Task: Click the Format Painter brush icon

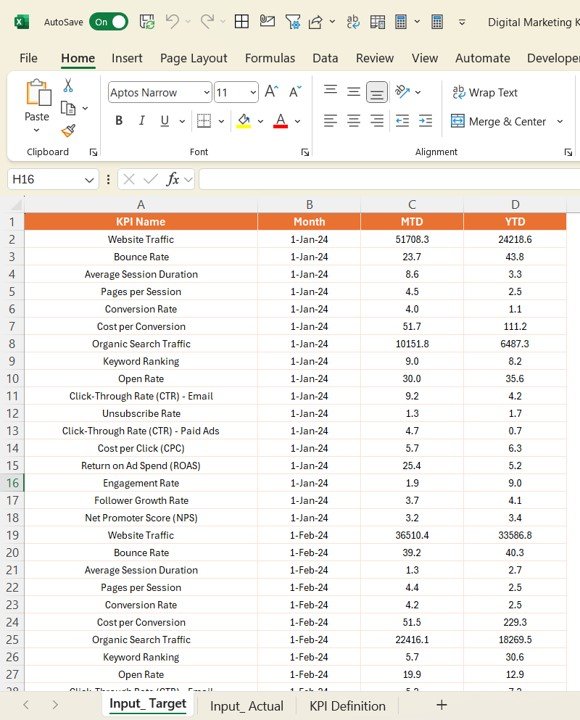Action: coord(68,131)
